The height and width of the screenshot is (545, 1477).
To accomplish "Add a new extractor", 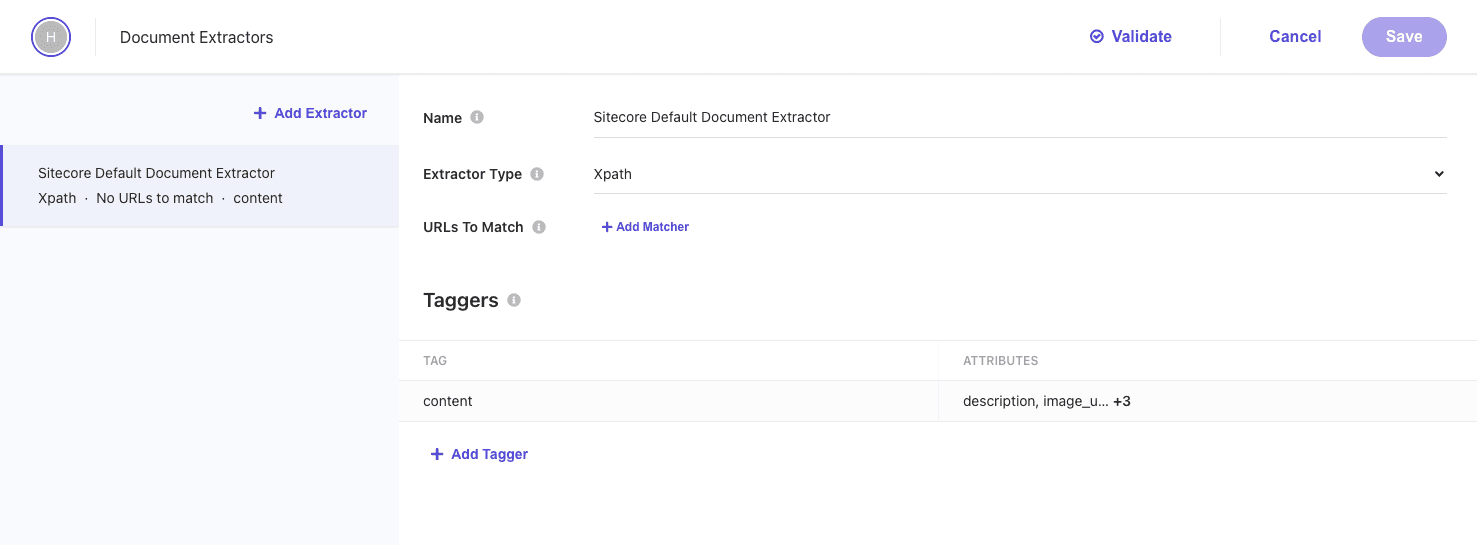I will [310, 113].
